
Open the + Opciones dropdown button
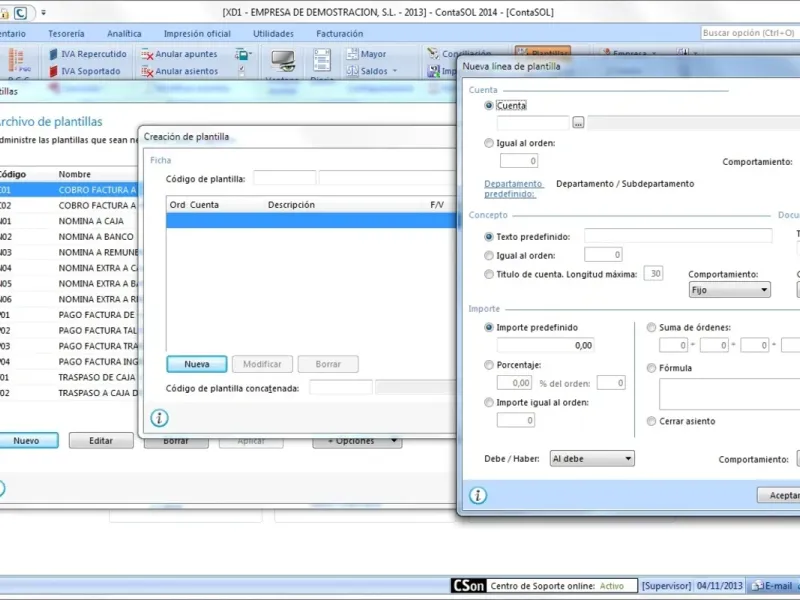[x=357, y=442]
